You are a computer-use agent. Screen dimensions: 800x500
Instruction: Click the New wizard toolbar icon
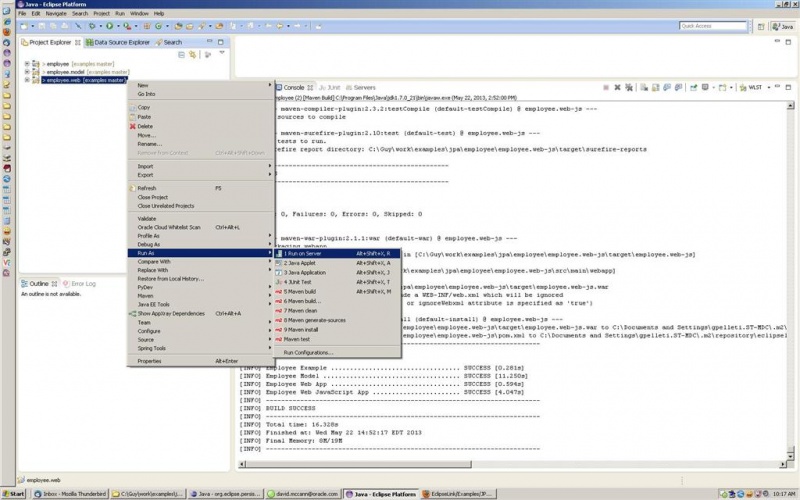(24, 26)
